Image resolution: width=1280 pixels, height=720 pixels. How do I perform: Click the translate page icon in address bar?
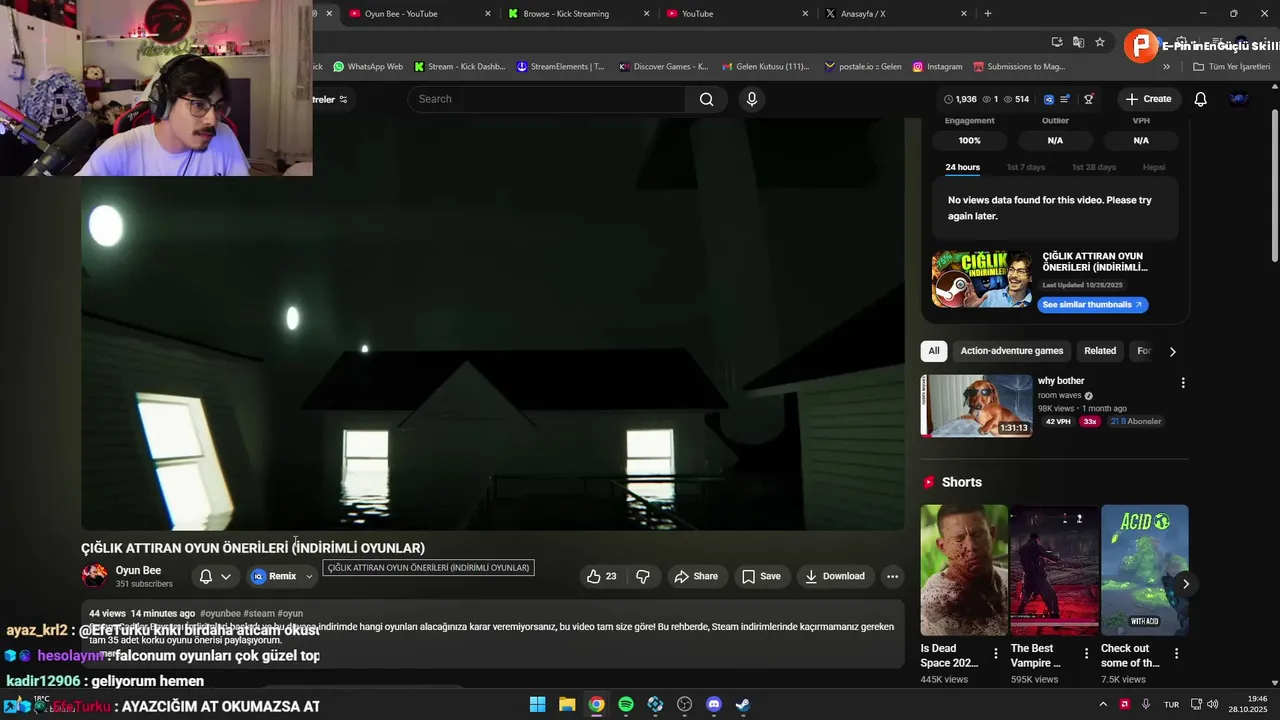[x=1078, y=42]
